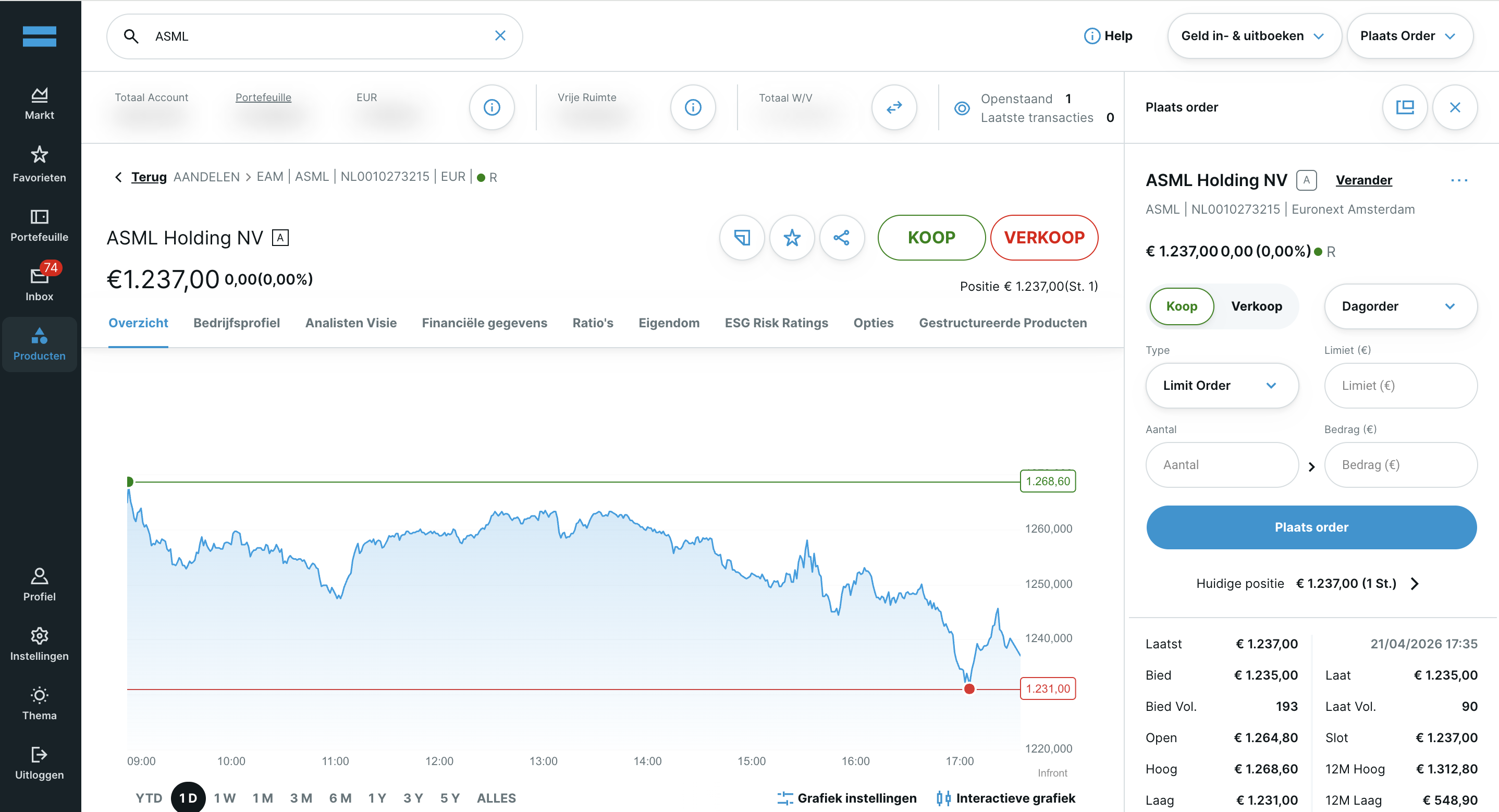This screenshot has width=1499, height=812.
Task: Switch order side to Verkoop
Action: point(1256,306)
